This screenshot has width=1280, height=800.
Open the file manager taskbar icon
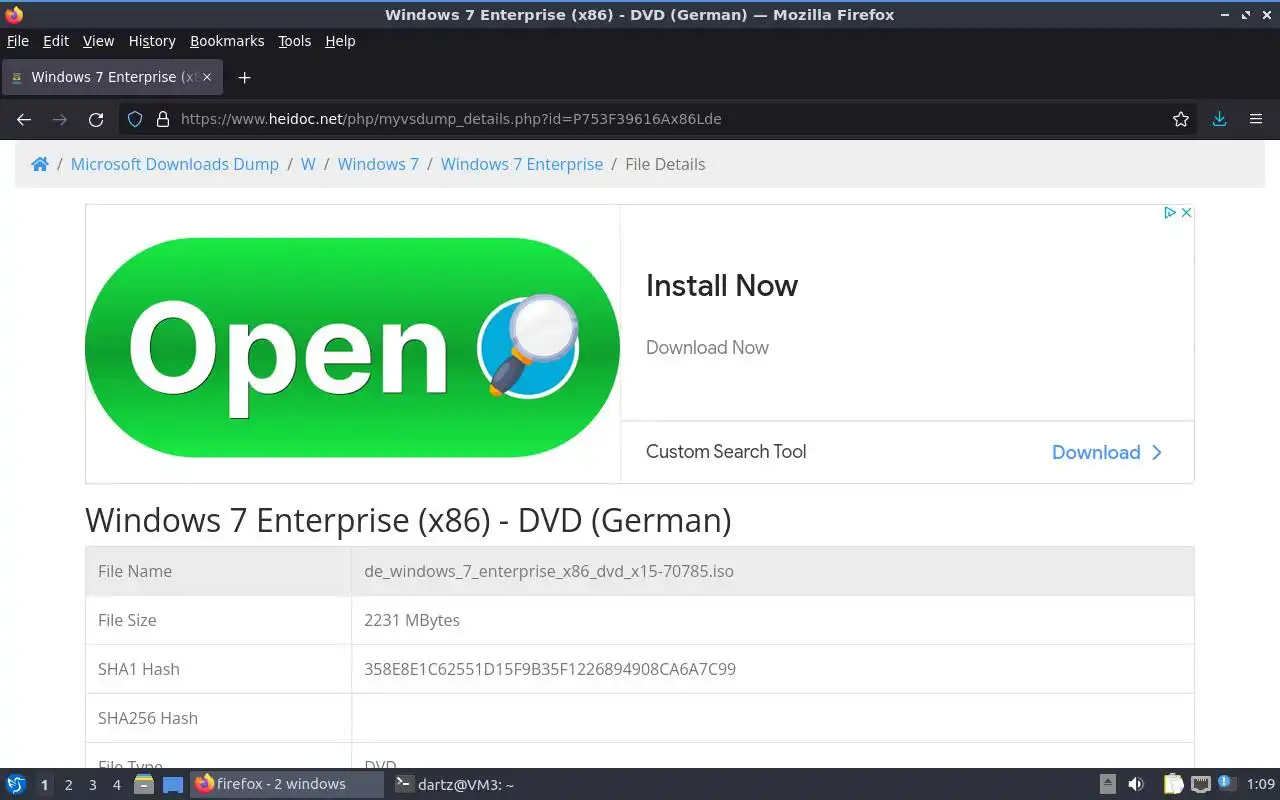(x=143, y=785)
